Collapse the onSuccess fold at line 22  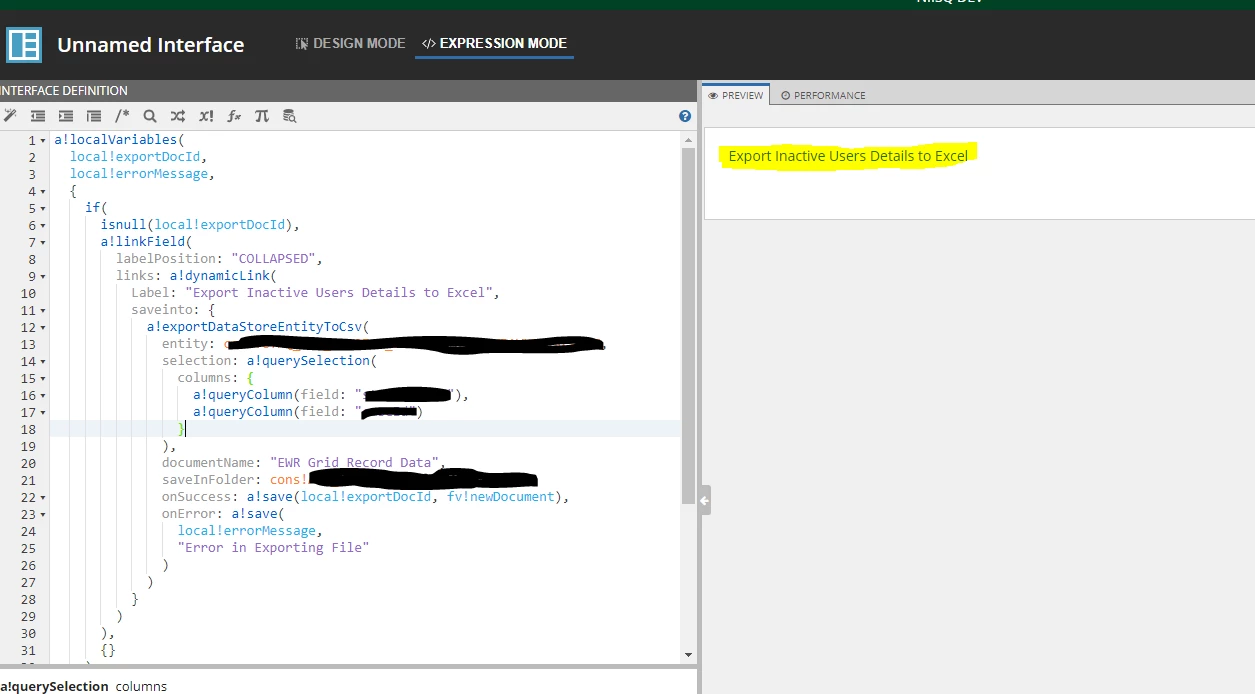tap(43, 498)
